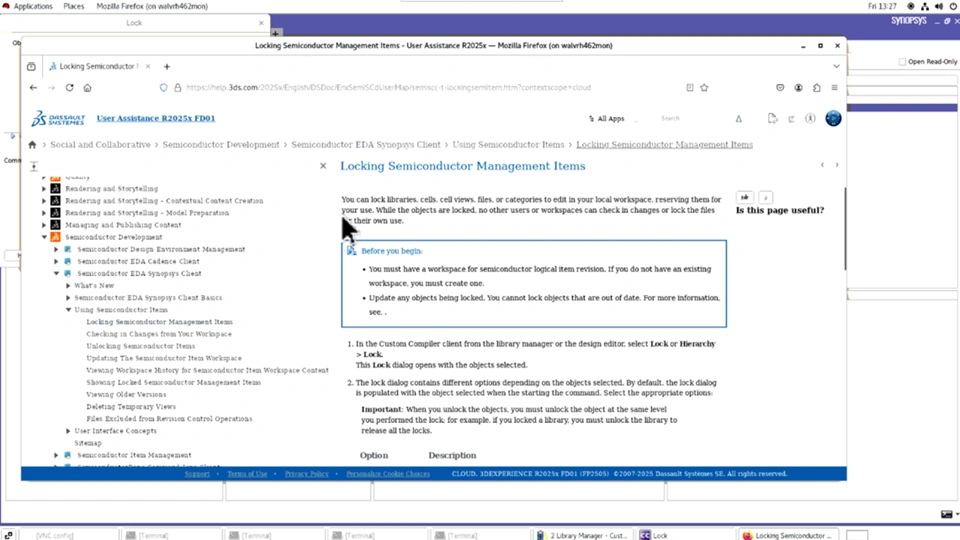The width and height of the screenshot is (960, 540).
Task: Select the Locking Semiconductor Firefox tab
Action: click(x=99, y=66)
